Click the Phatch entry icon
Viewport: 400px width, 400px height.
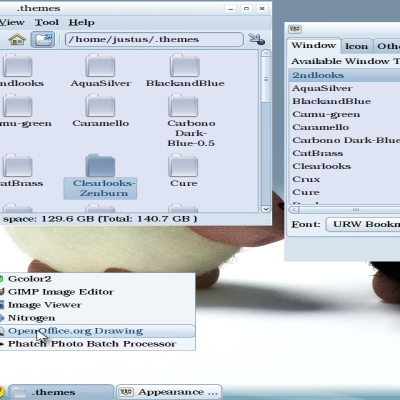click(1, 344)
